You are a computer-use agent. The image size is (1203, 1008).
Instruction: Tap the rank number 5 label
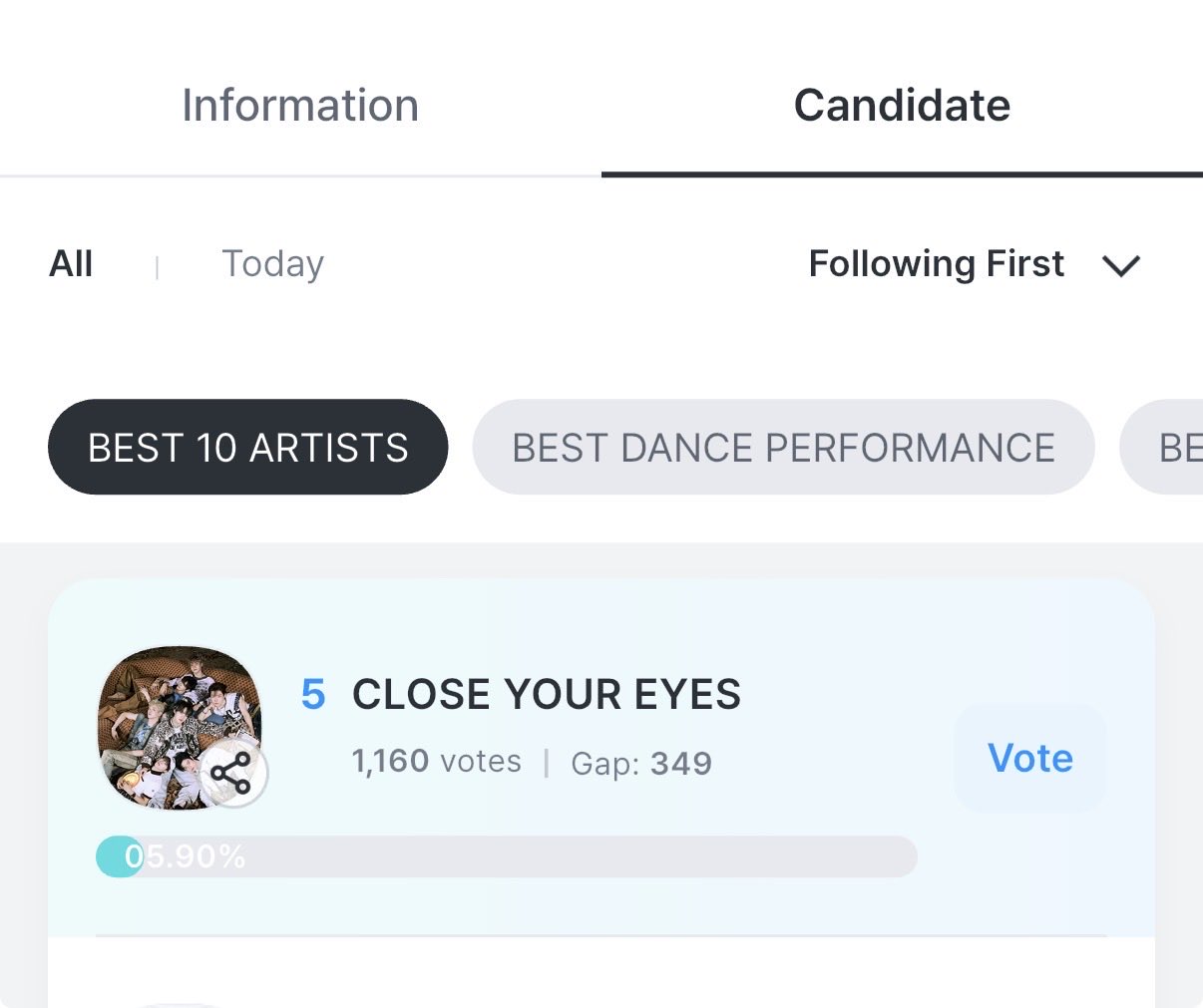pyautogui.click(x=313, y=695)
